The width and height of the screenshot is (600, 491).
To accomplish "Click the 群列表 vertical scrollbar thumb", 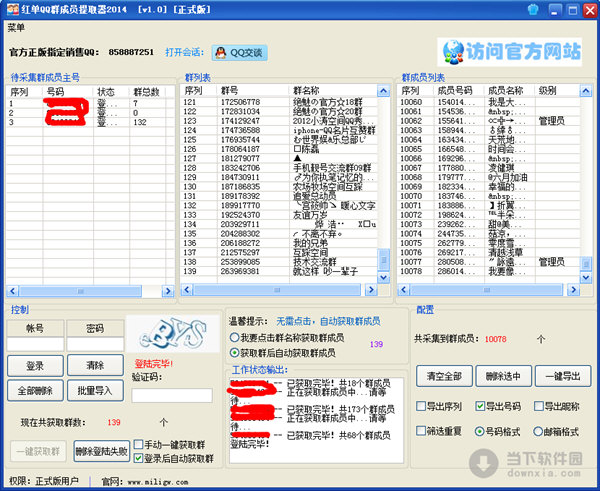I will (383, 259).
